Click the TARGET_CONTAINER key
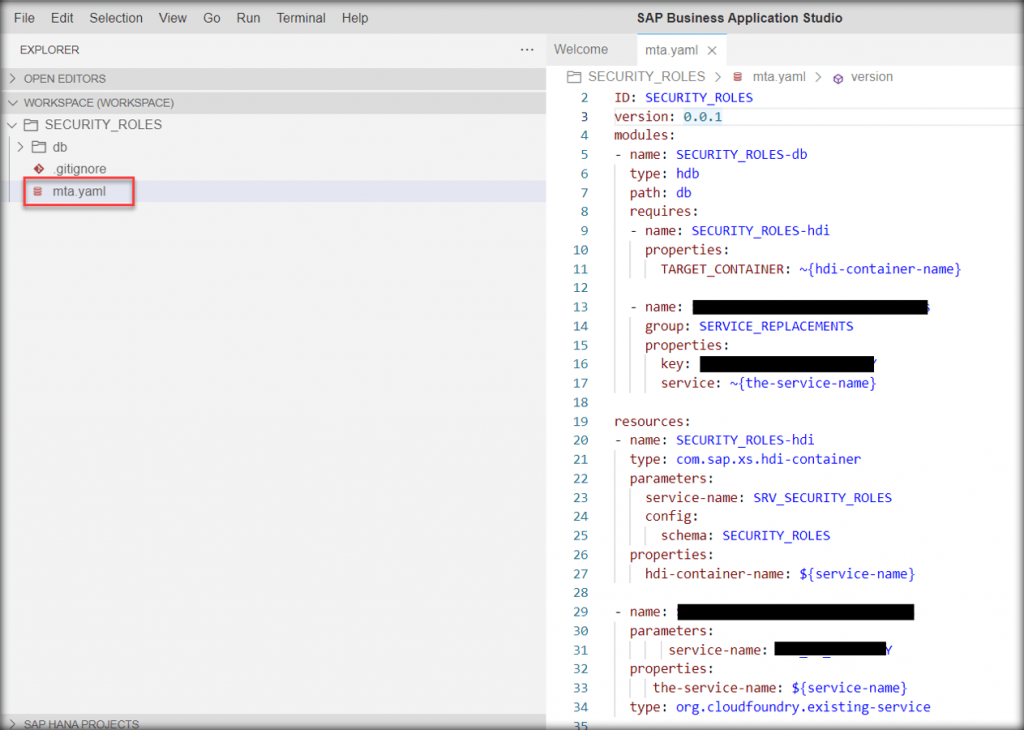Image resolution: width=1024 pixels, height=730 pixels. pyautogui.click(x=722, y=269)
